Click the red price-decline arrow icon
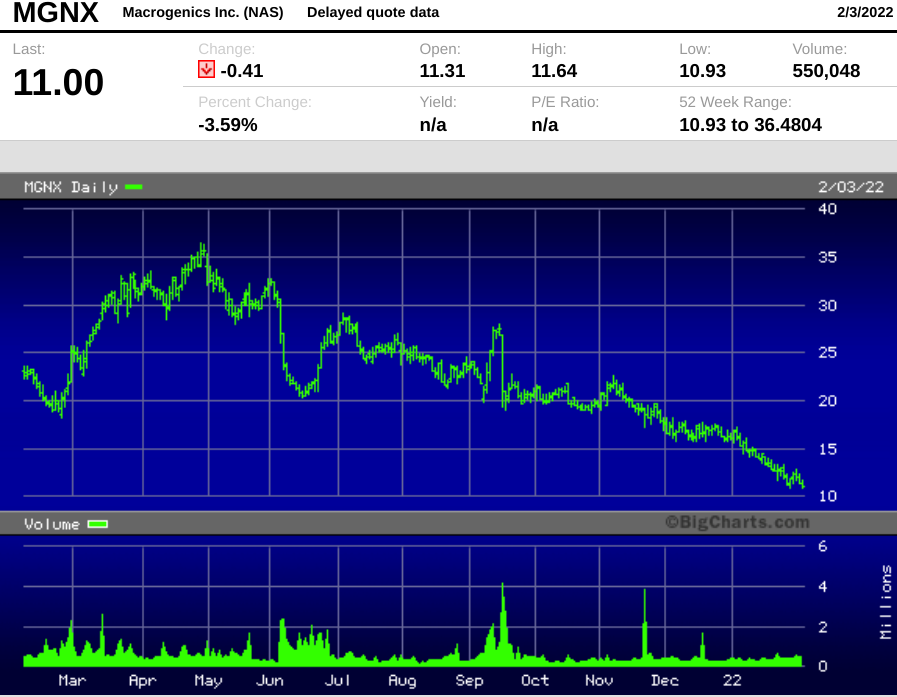This screenshot has width=897, height=697. [x=205, y=70]
